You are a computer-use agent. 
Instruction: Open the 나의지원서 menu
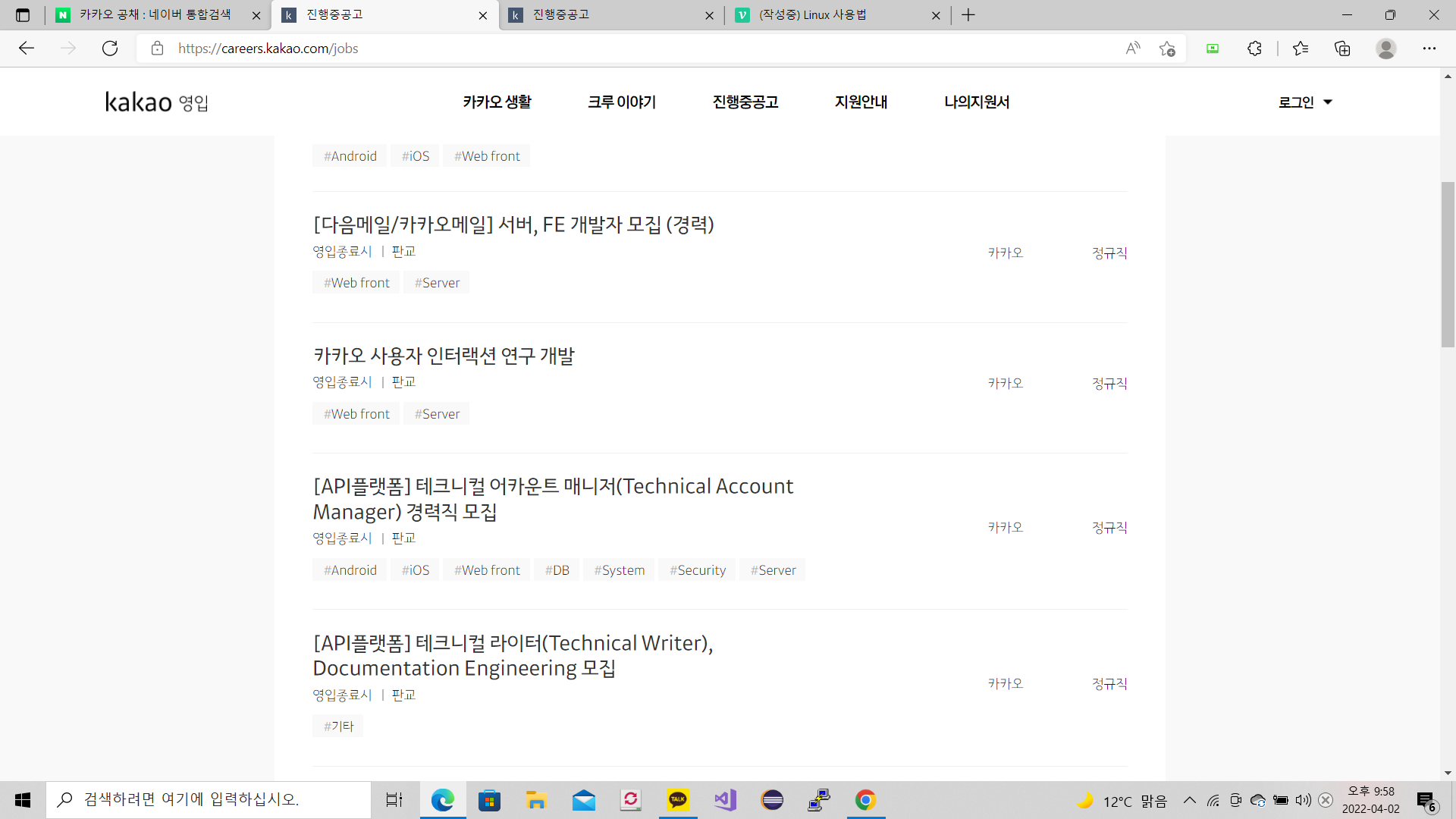(977, 102)
